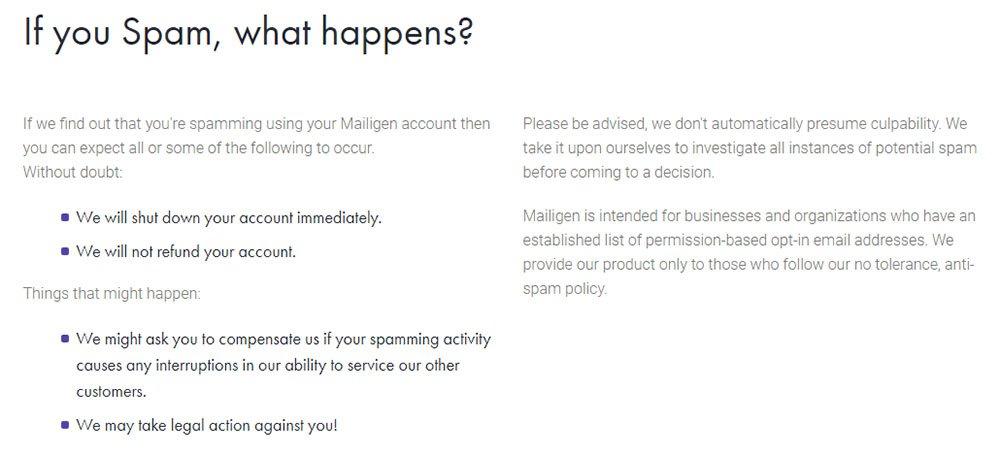Click bullet icon beside 'not refund your account'
The image size is (1000, 454).
click(x=65, y=251)
